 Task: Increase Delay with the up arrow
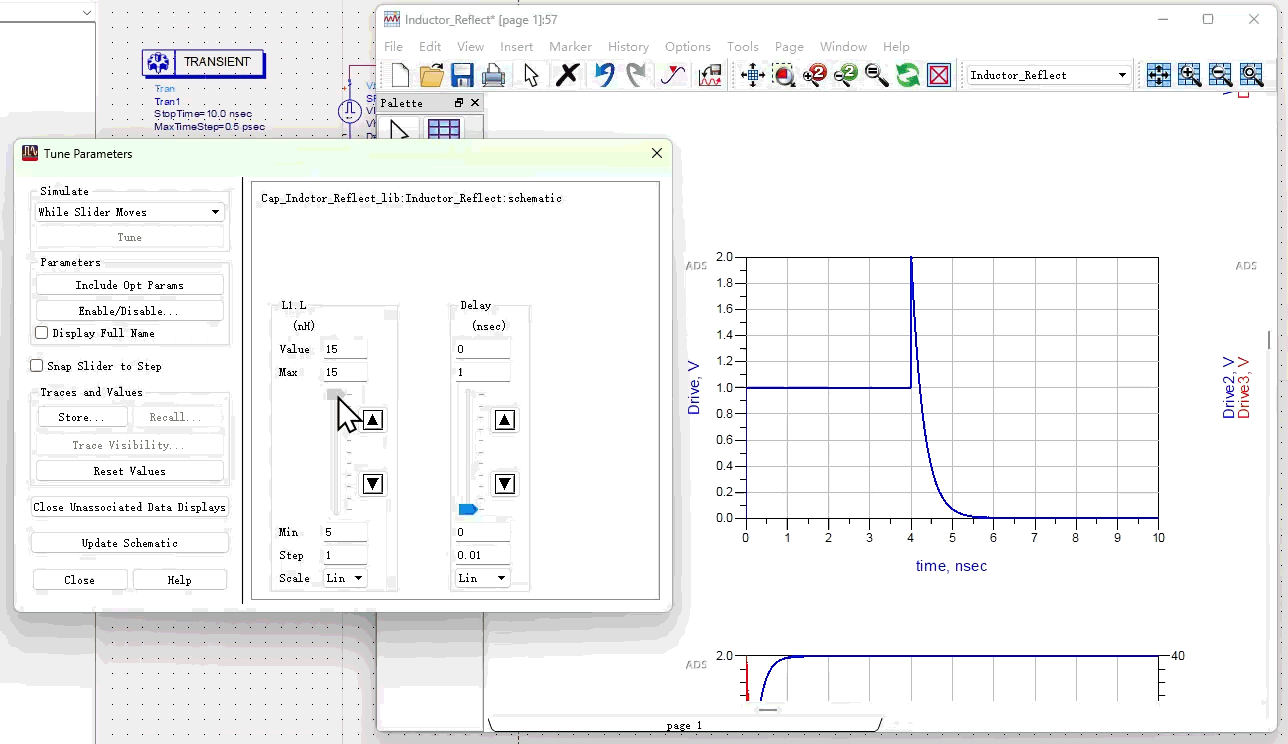pos(505,420)
